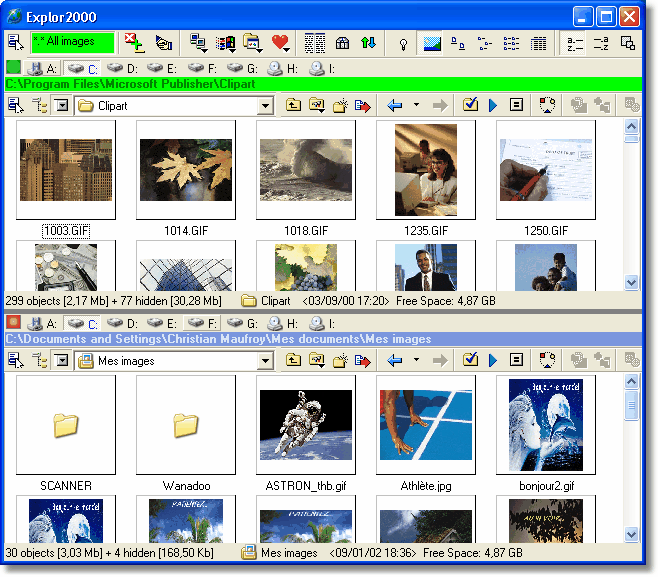Image resolution: width=658 pixels, height=577 pixels.
Task: Click the light bulb icon in main toolbar
Action: [403, 44]
